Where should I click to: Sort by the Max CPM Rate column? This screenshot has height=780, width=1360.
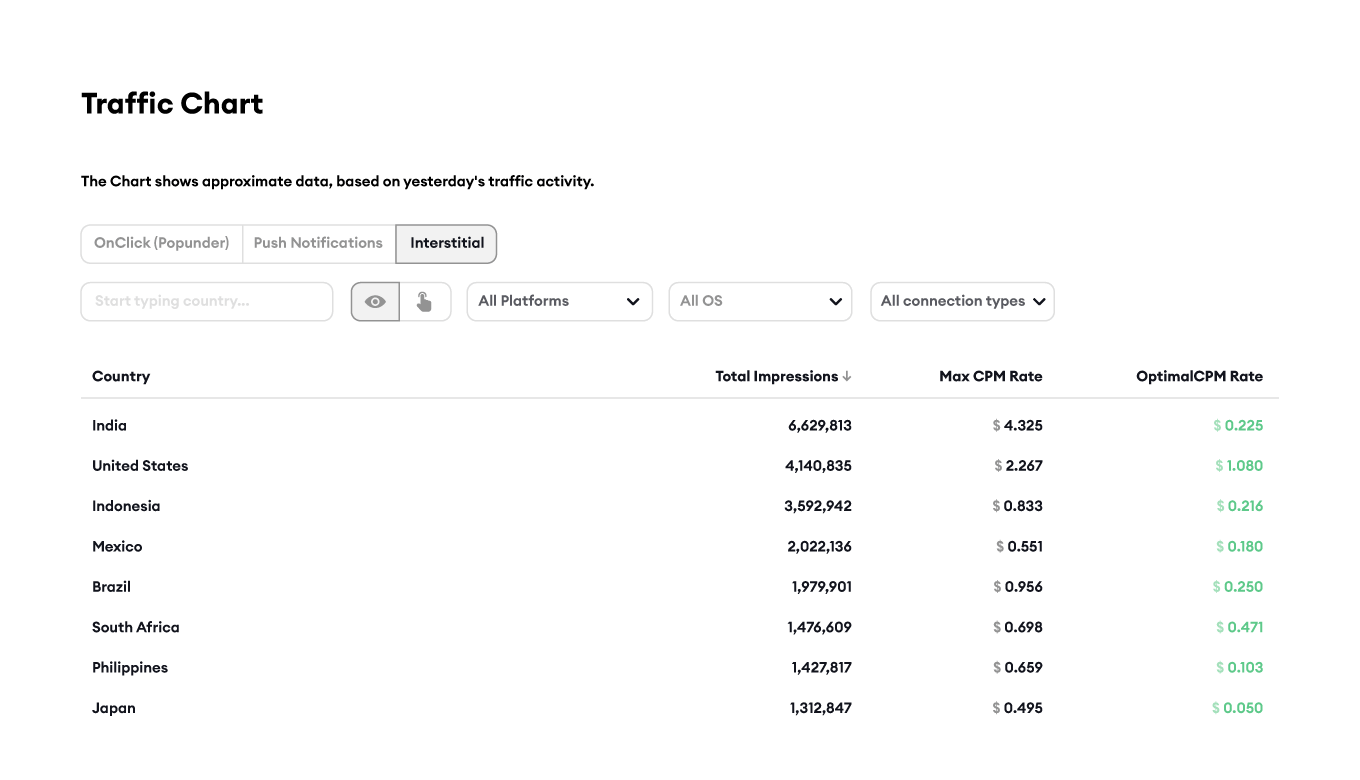pyautogui.click(x=990, y=377)
